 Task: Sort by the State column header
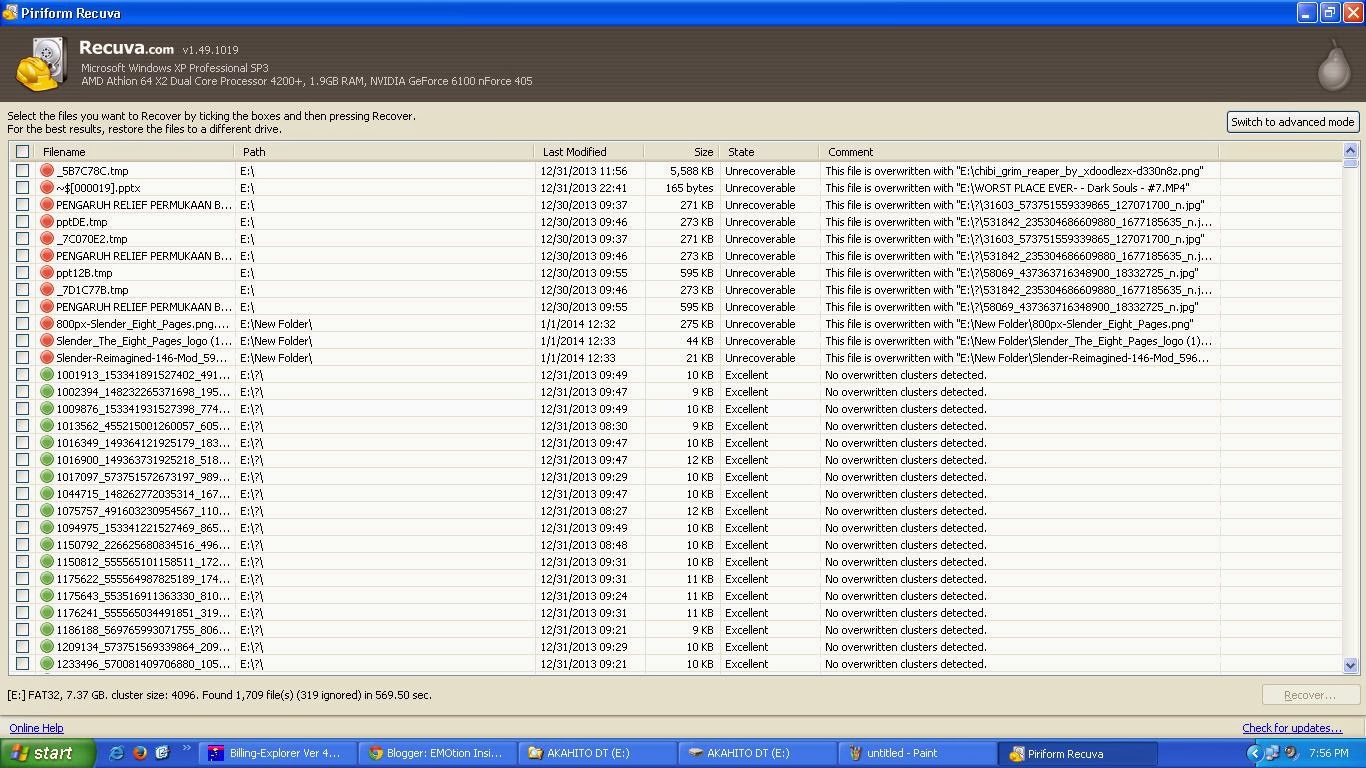point(769,152)
